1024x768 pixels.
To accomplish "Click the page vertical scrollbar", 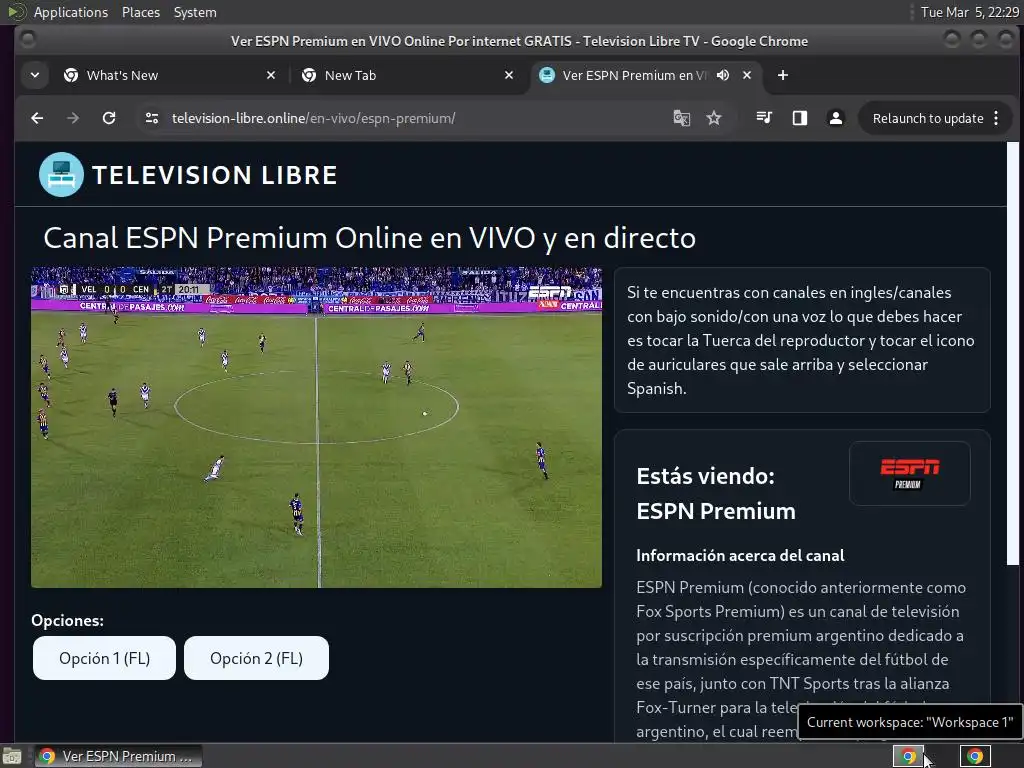I will click(1013, 353).
